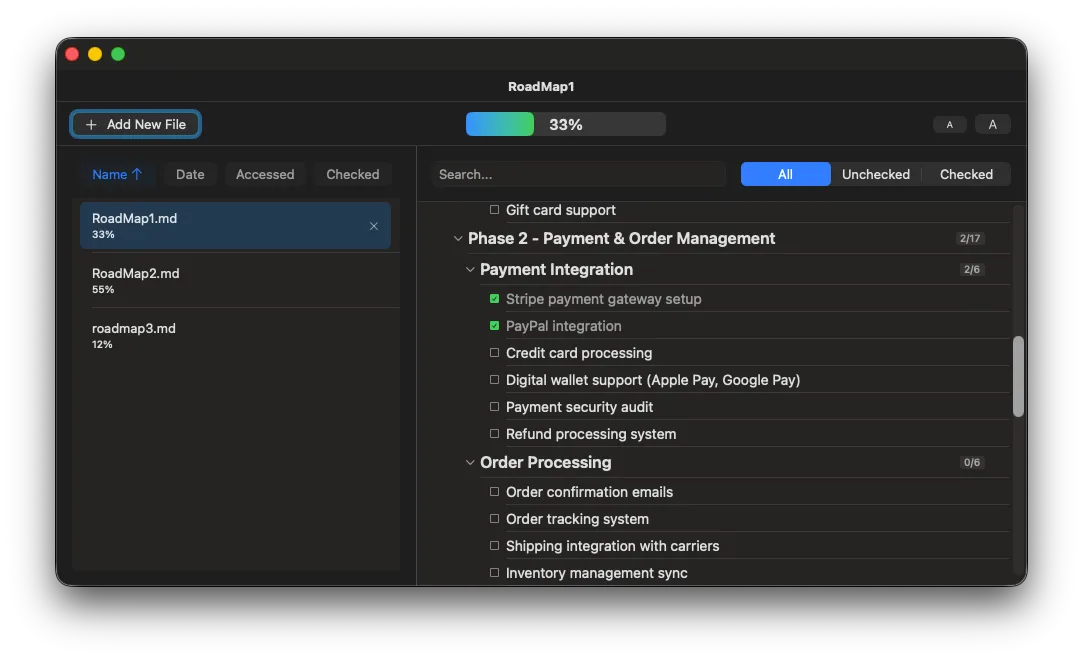Uncheck PayPal integration

(495, 326)
